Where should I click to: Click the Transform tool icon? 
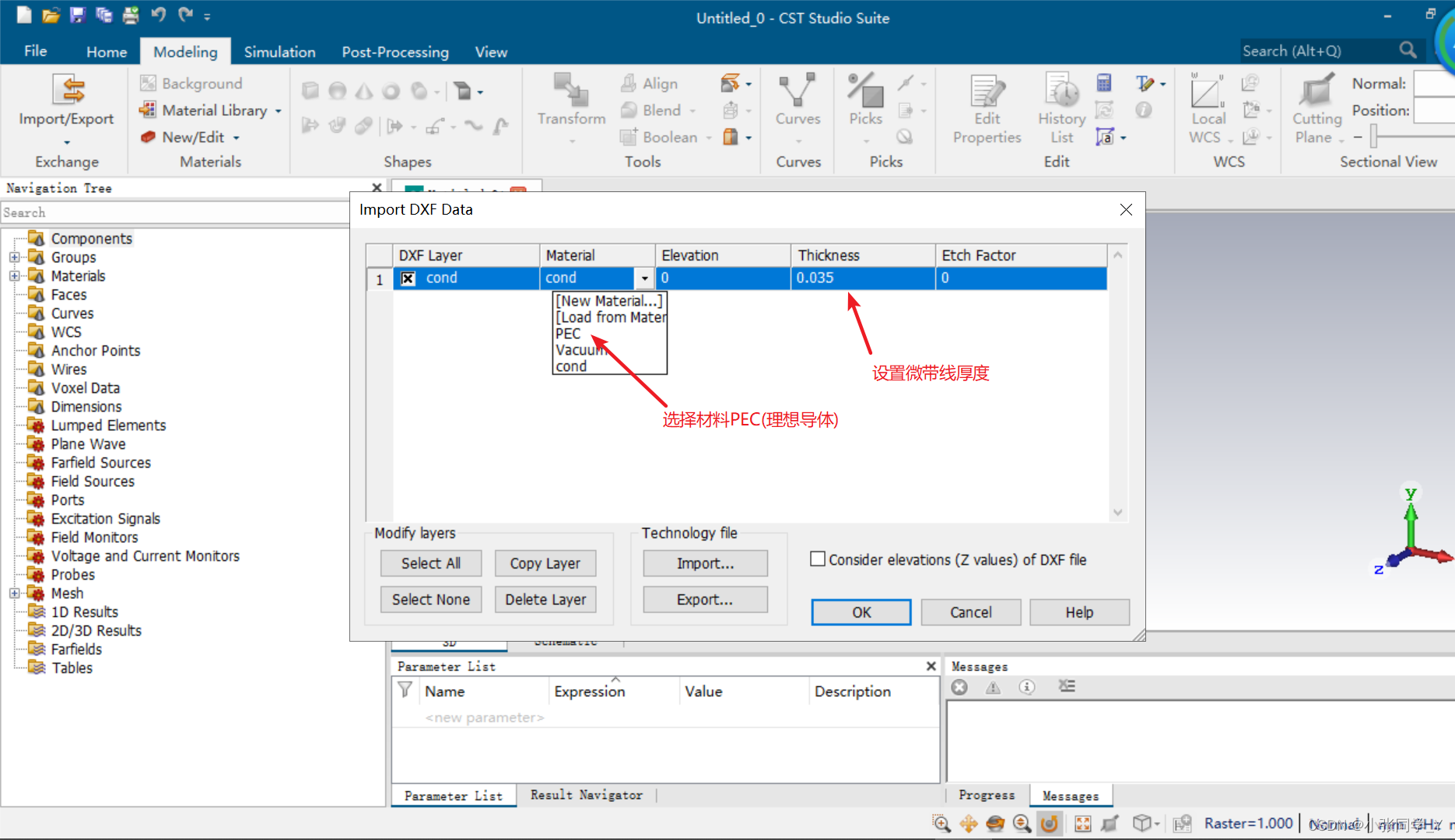click(571, 90)
